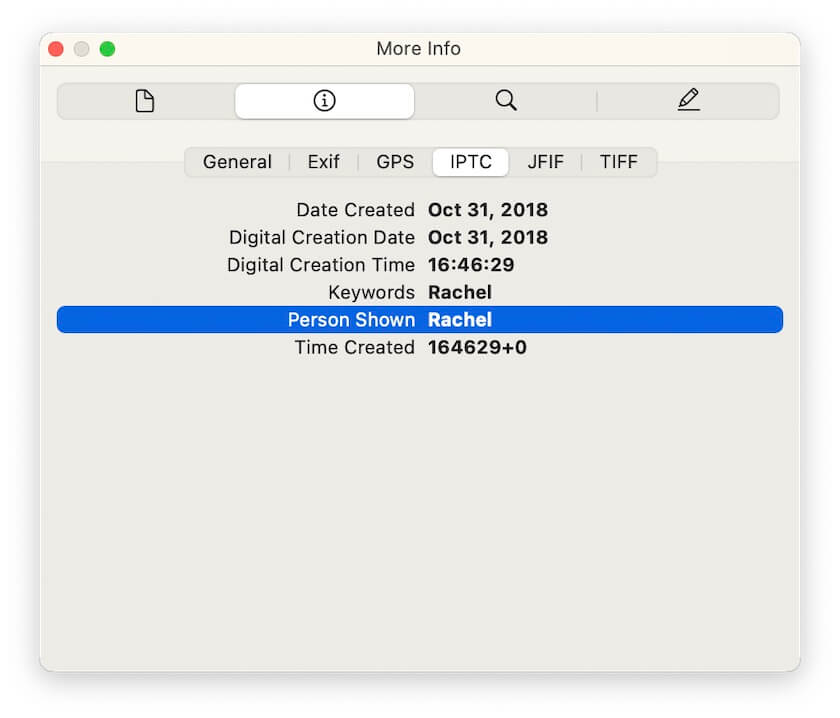The image size is (840, 718).
Task: Switch to the JFIF tab
Action: [x=545, y=161]
